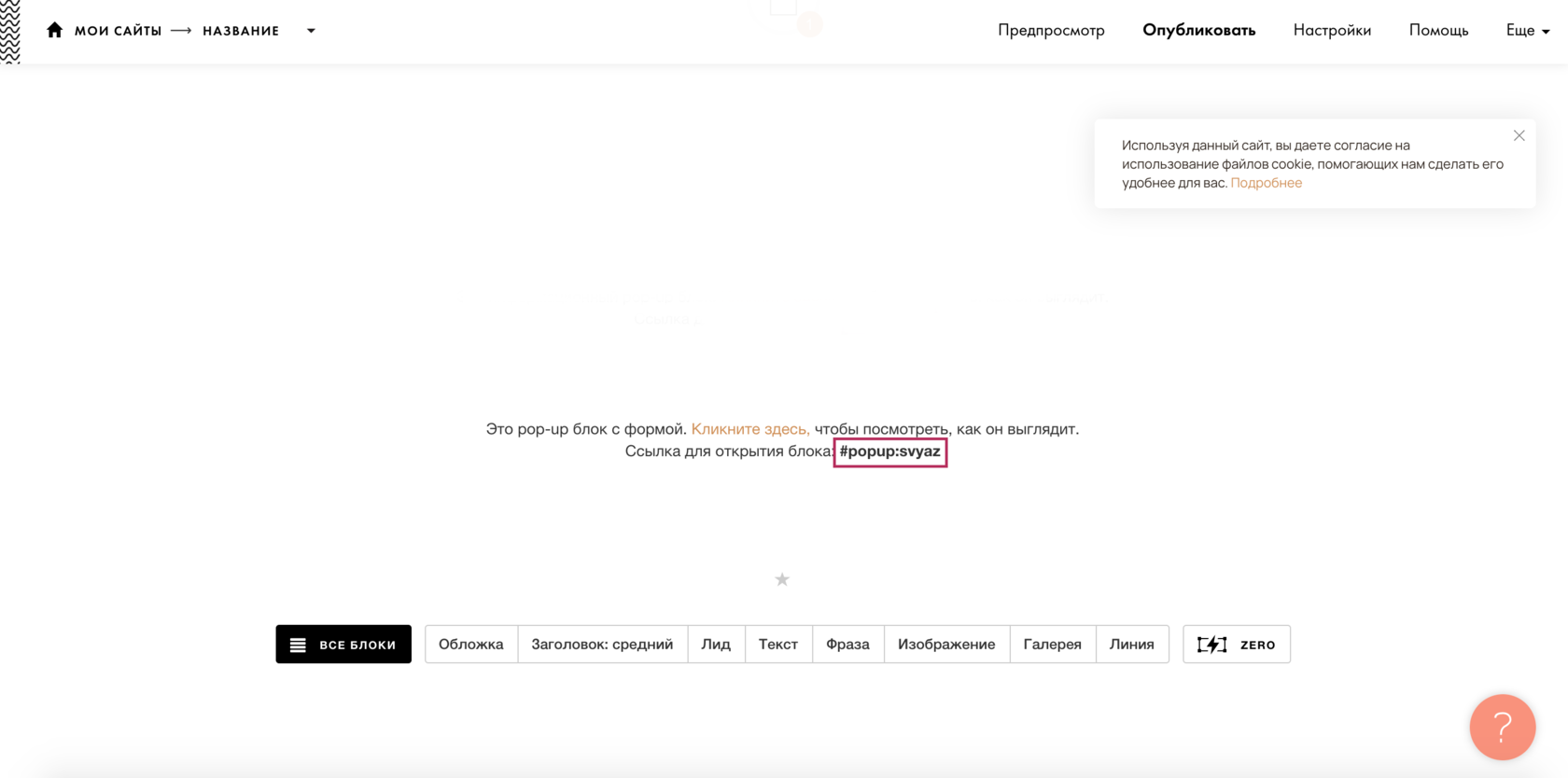Click Опубликовать to publish the page
The image size is (1568, 778).
pos(1198,30)
